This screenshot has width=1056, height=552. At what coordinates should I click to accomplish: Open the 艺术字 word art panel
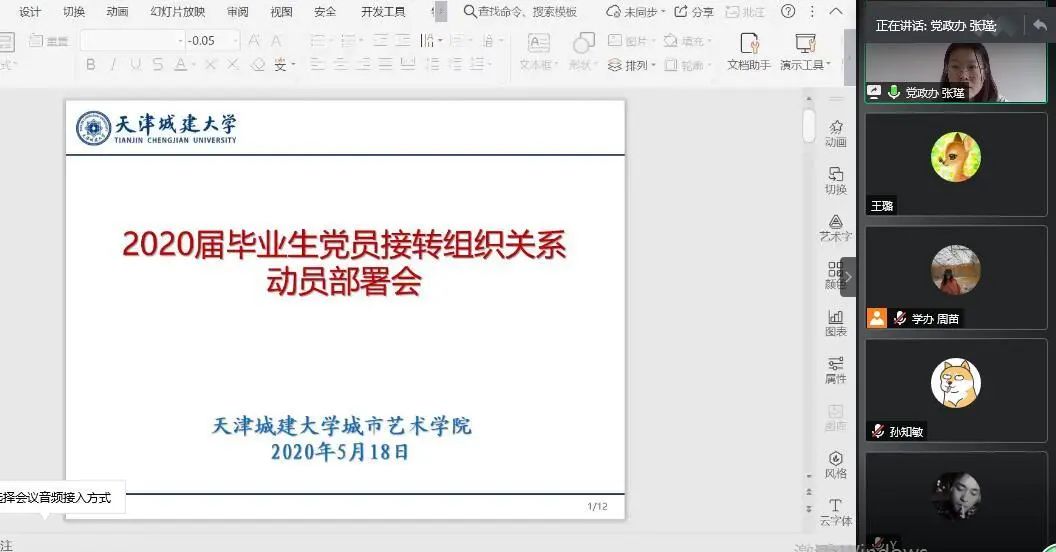[835, 227]
